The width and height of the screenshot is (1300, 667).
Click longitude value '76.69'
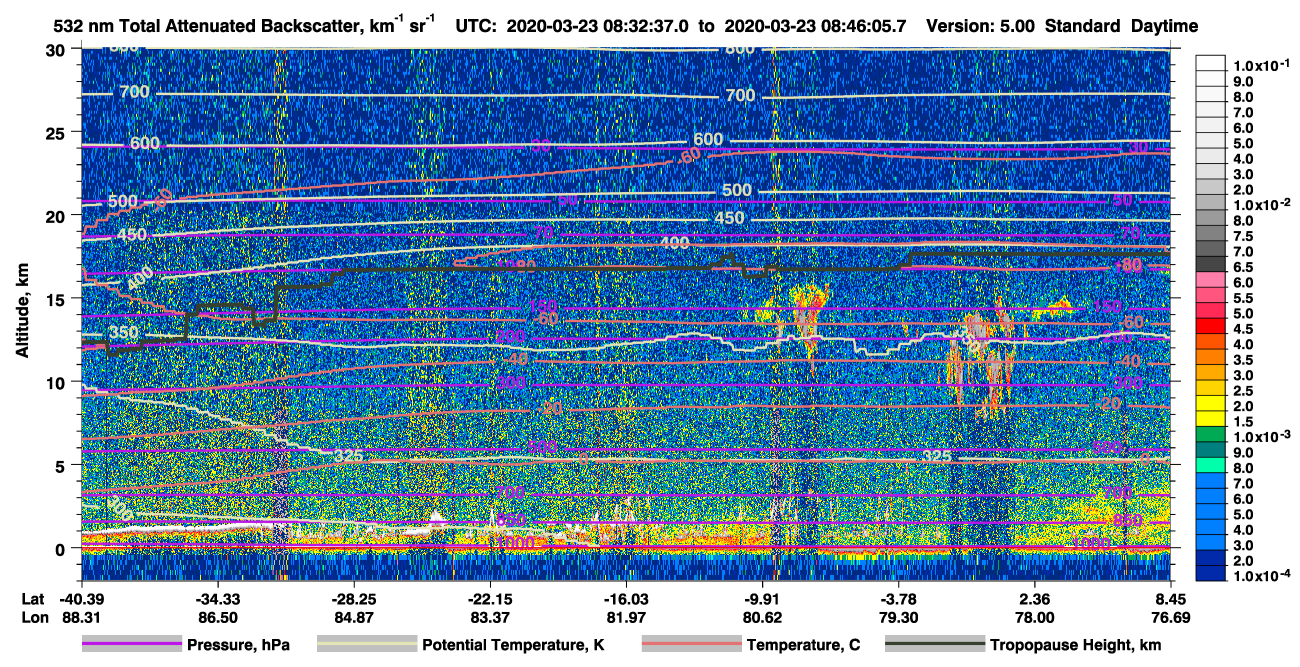(1170, 618)
